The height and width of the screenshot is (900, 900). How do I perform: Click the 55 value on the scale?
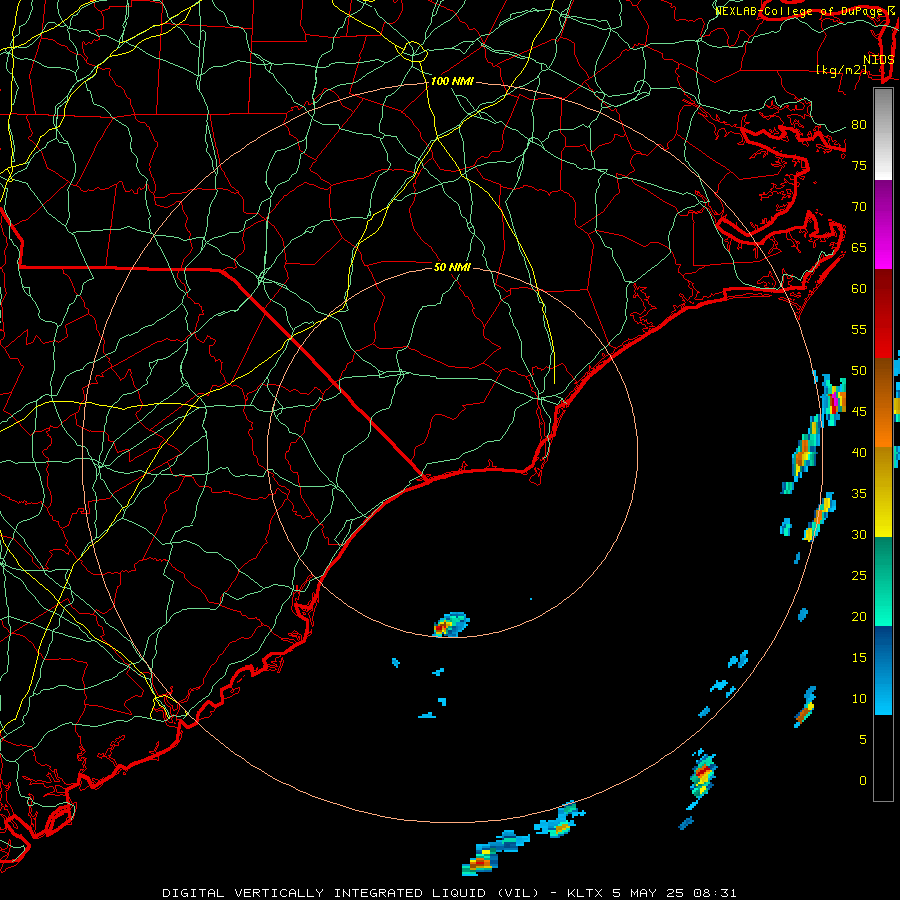tap(859, 330)
